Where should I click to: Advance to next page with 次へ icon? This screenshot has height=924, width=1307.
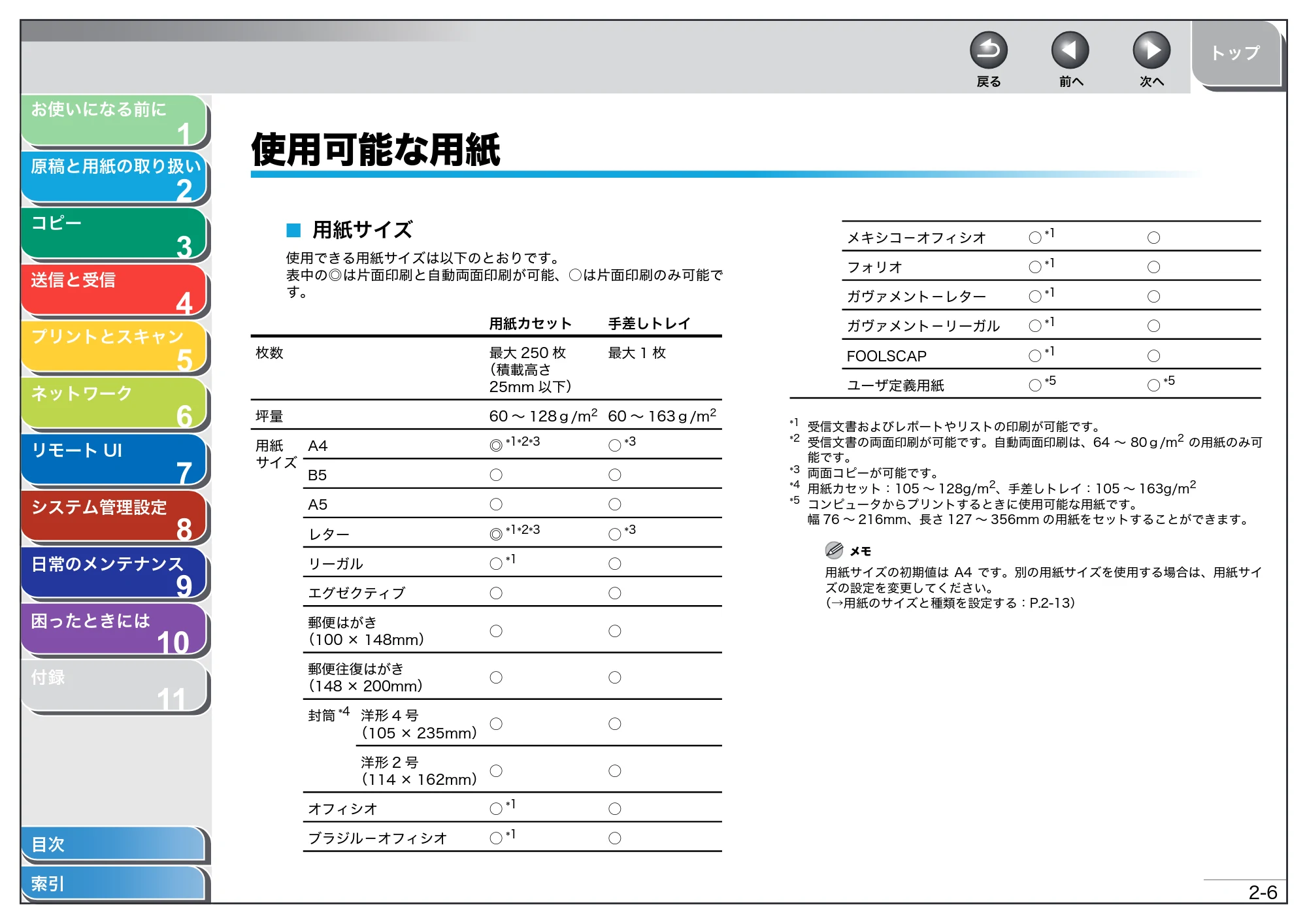coord(1151,50)
